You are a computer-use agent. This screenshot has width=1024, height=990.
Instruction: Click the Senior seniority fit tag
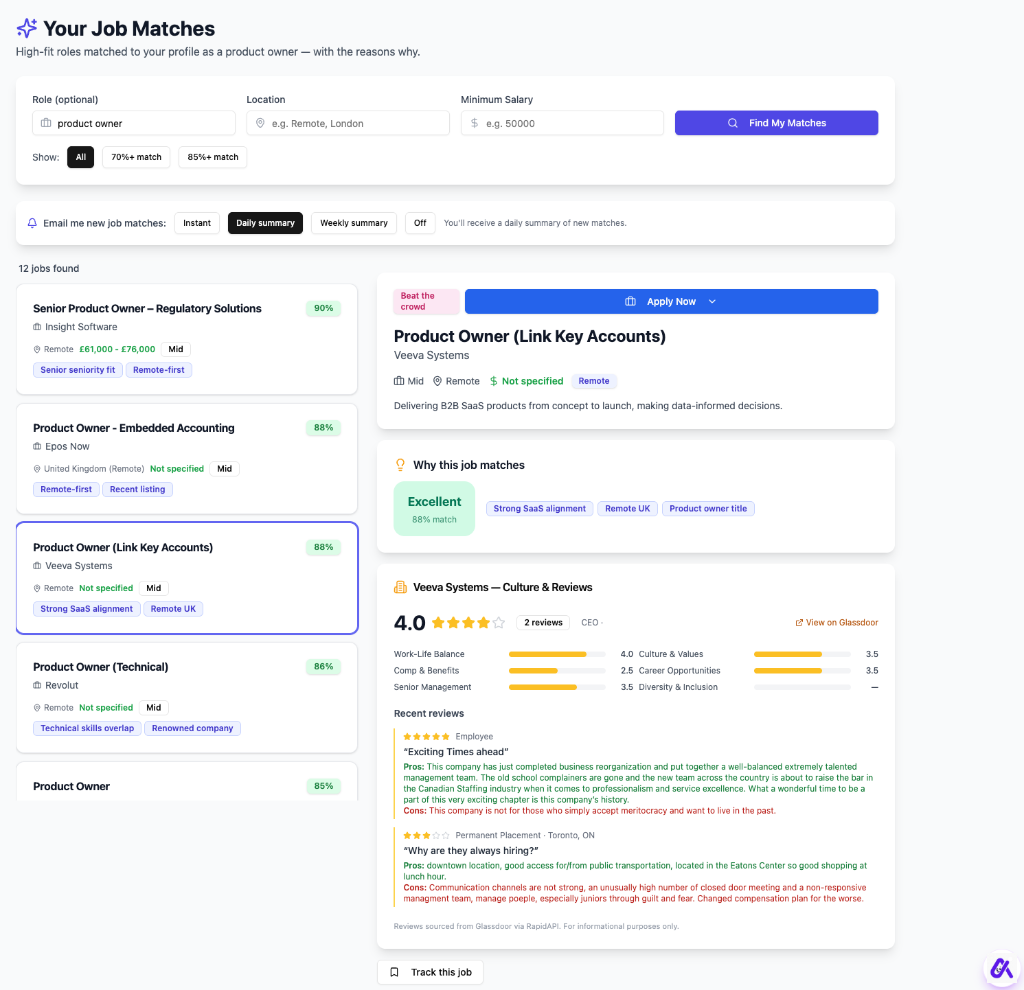pyautogui.click(x=78, y=370)
